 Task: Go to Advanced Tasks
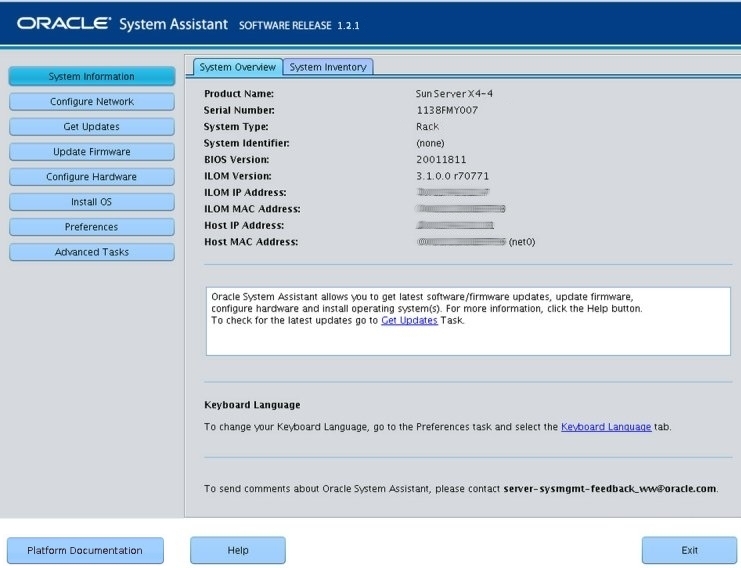click(x=92, y=252)
